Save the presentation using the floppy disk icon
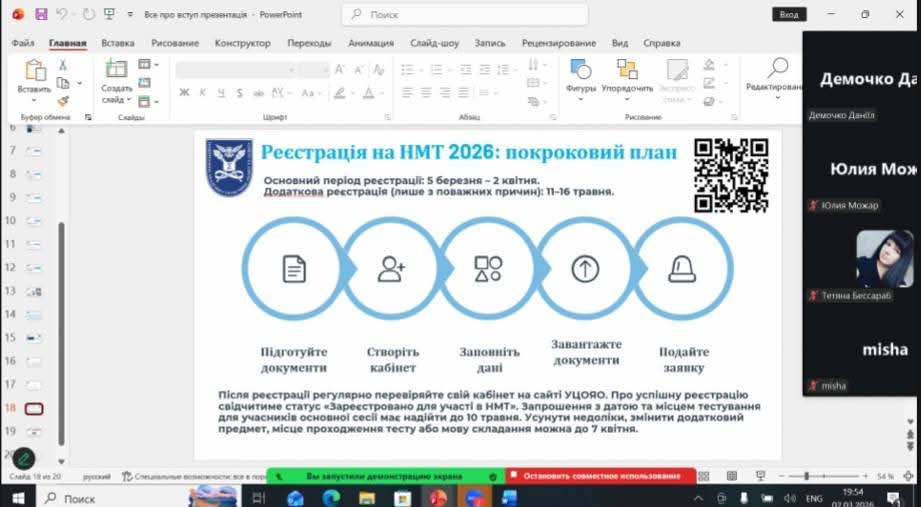Screen dimensions: 921x507 point(41,14)
